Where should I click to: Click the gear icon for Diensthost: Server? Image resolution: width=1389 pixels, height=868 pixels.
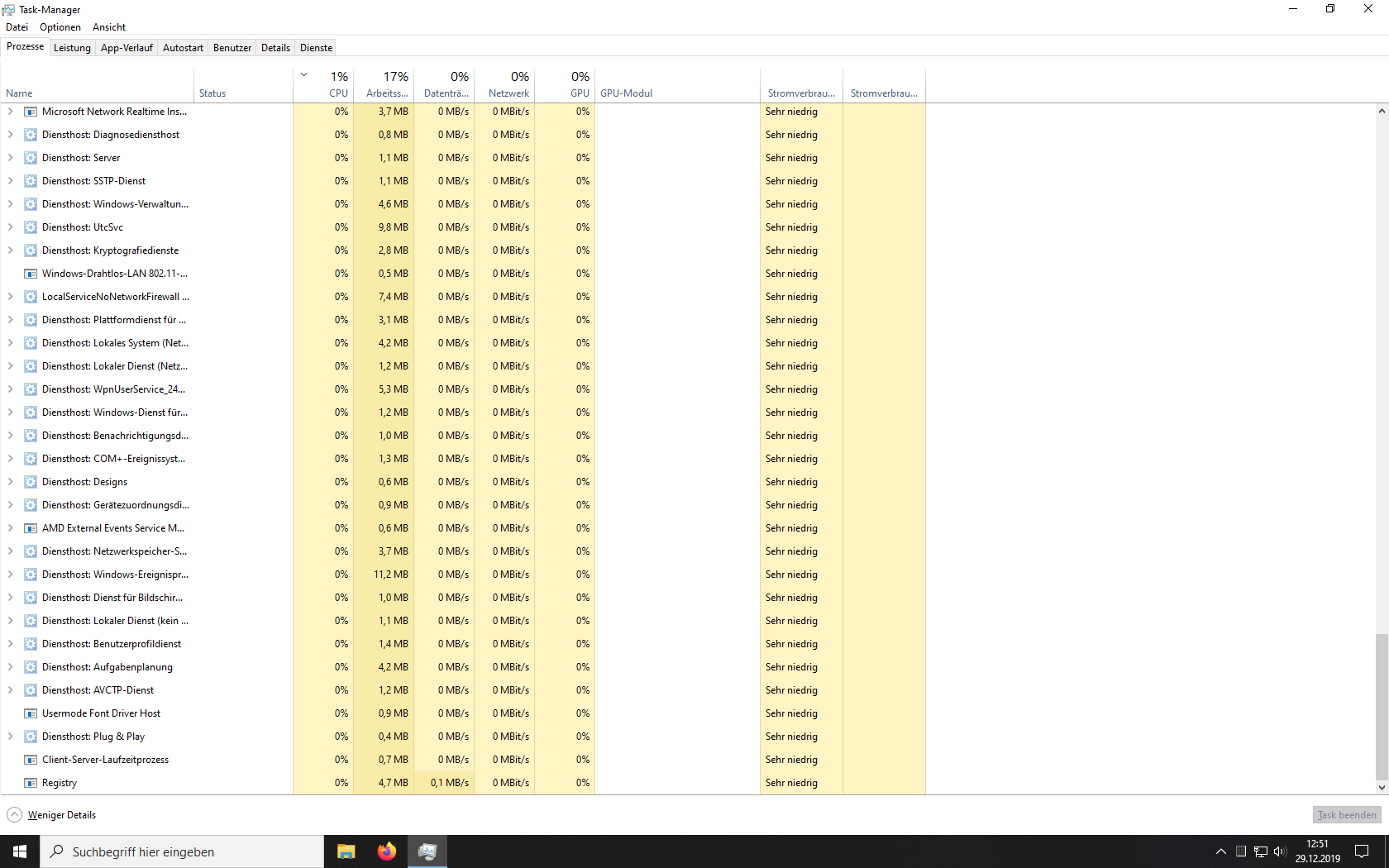[x=31, y=158]
